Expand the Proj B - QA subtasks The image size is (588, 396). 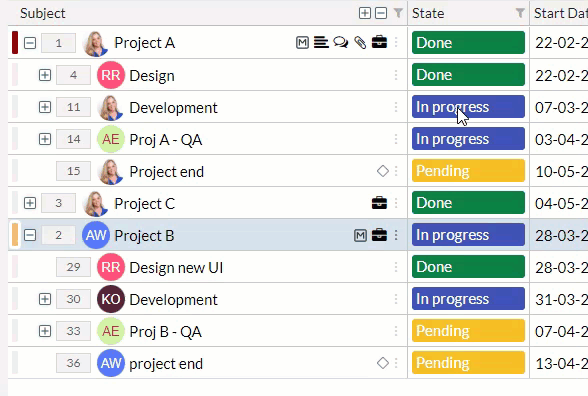click(x=45, y=331)
